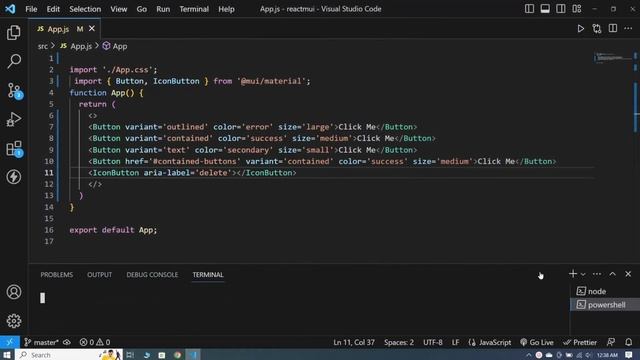Split the editor right
Screen dimensions: 640x360
pos(613,28)
